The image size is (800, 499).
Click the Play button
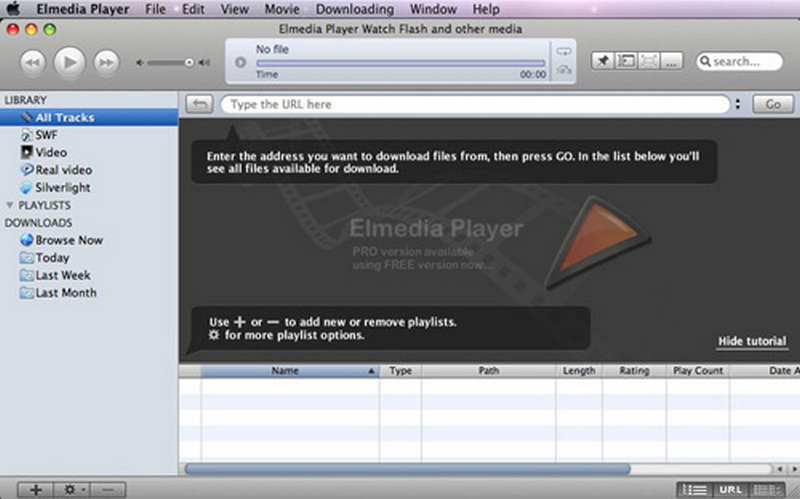click(x=69, y=62)
